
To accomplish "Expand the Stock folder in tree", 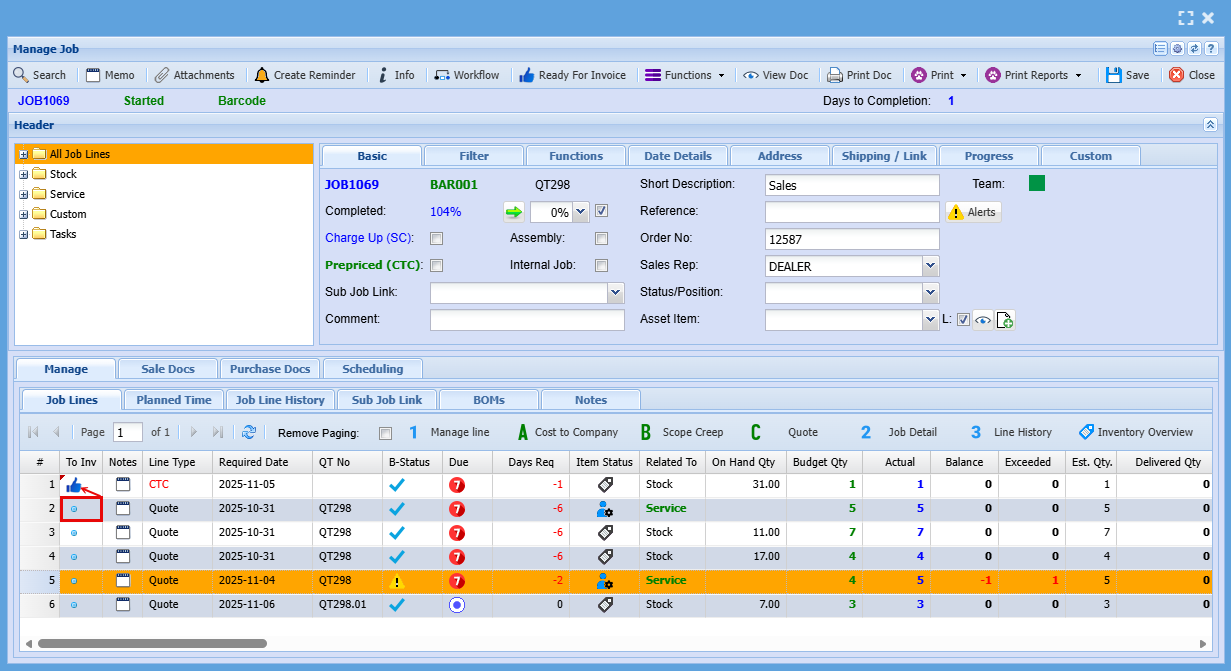I will coord(24,175).
